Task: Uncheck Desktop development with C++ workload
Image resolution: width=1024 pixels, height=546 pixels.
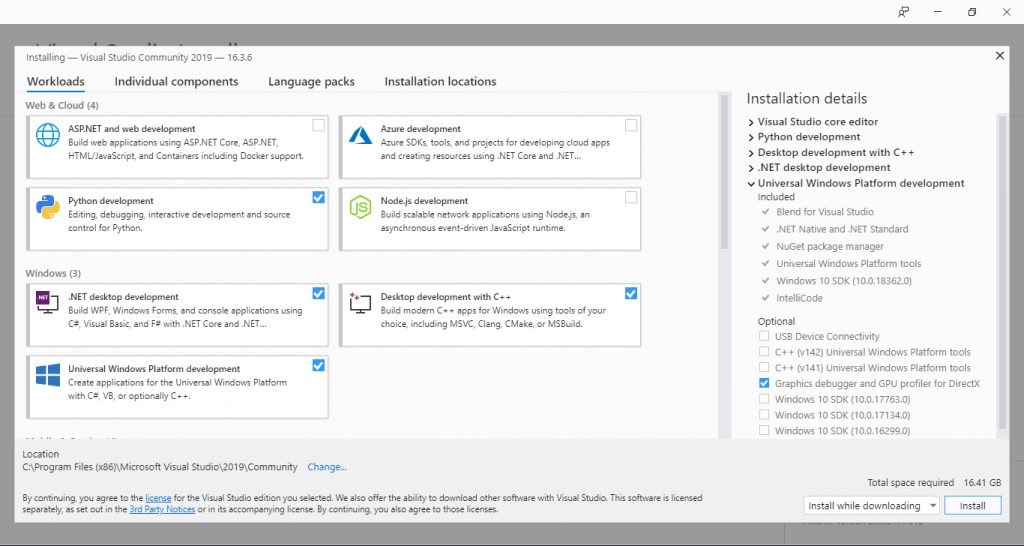Action: click(x=631, y=293)
